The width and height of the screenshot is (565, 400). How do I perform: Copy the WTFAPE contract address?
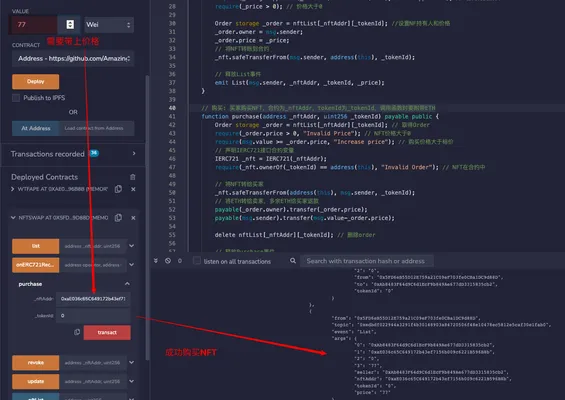tap(118, 189)
